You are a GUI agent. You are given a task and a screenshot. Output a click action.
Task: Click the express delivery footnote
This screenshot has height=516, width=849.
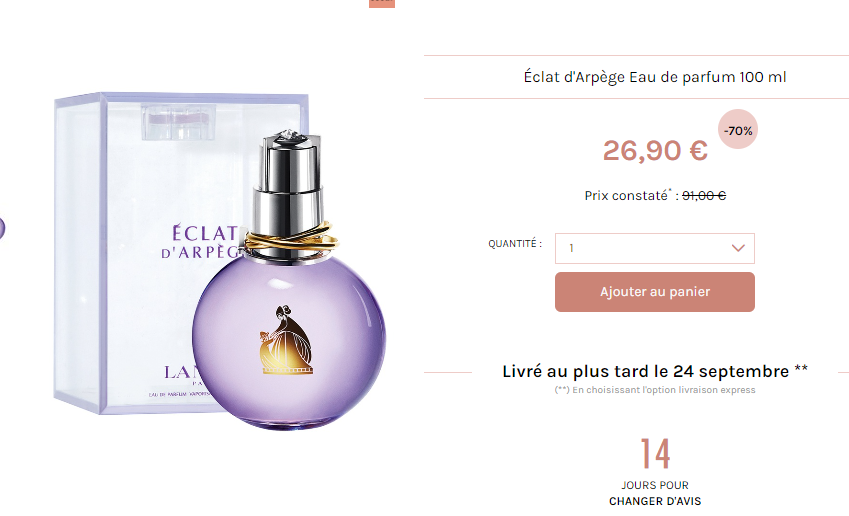pyautogui.click(x=655, y=390)
